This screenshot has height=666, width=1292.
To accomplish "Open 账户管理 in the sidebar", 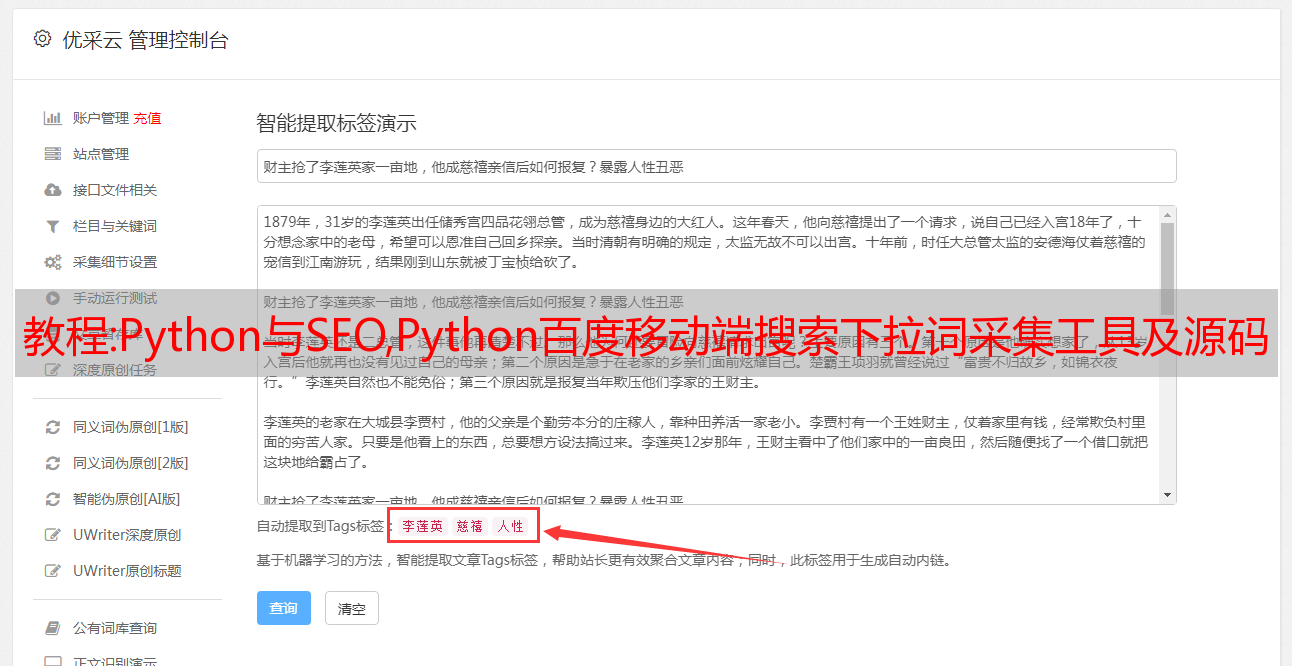I will [100, 118].
